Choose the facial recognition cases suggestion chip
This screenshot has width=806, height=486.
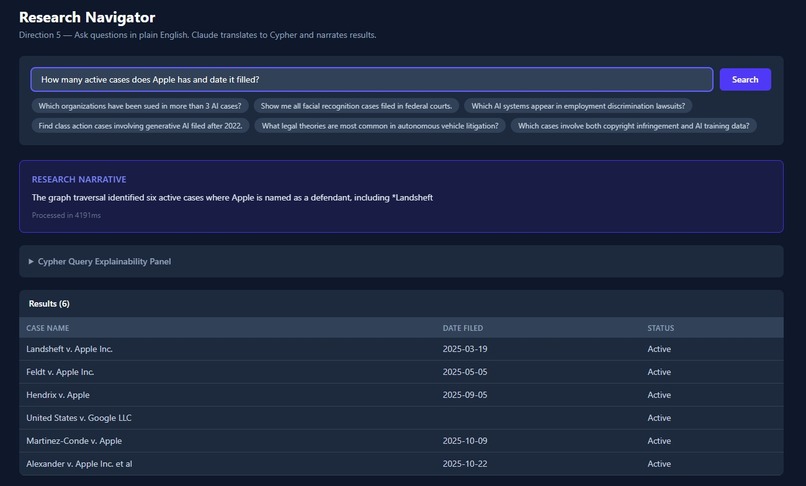356,106
